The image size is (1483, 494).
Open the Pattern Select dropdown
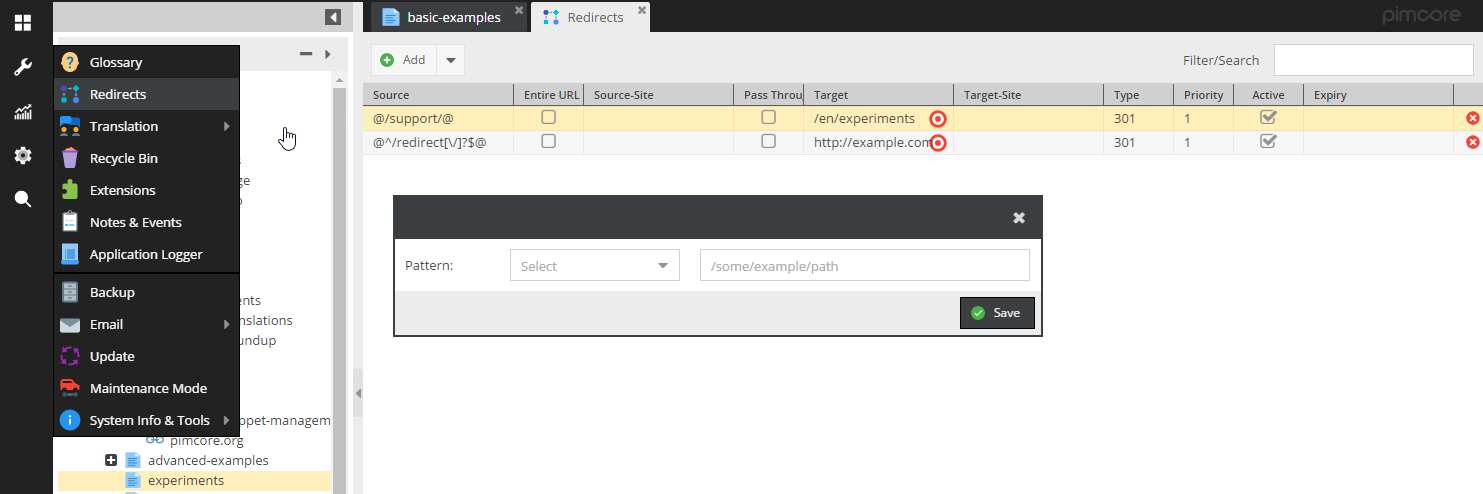click(x=594, y=266)
